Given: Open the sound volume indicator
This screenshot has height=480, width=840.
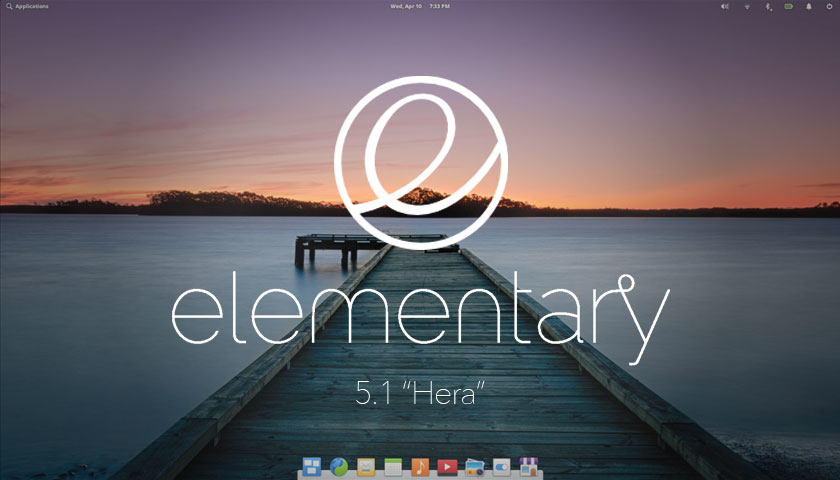Looking at the screenshot, I should click(724, 6).
